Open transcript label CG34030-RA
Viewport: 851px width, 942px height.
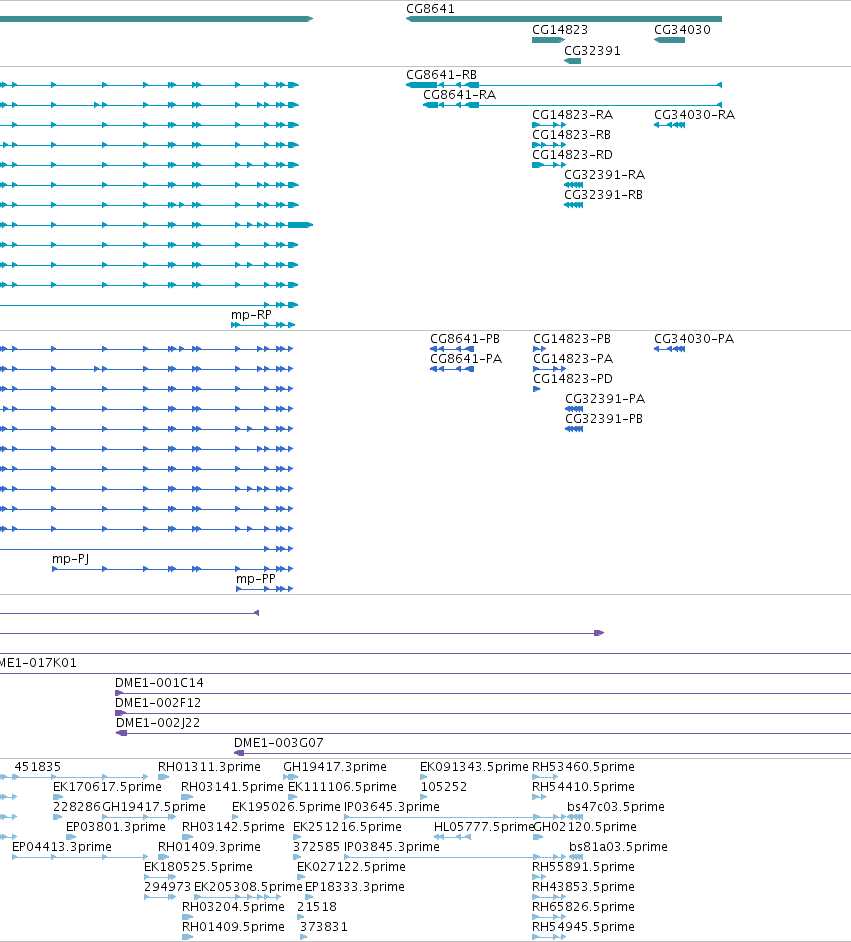[694, 115]
